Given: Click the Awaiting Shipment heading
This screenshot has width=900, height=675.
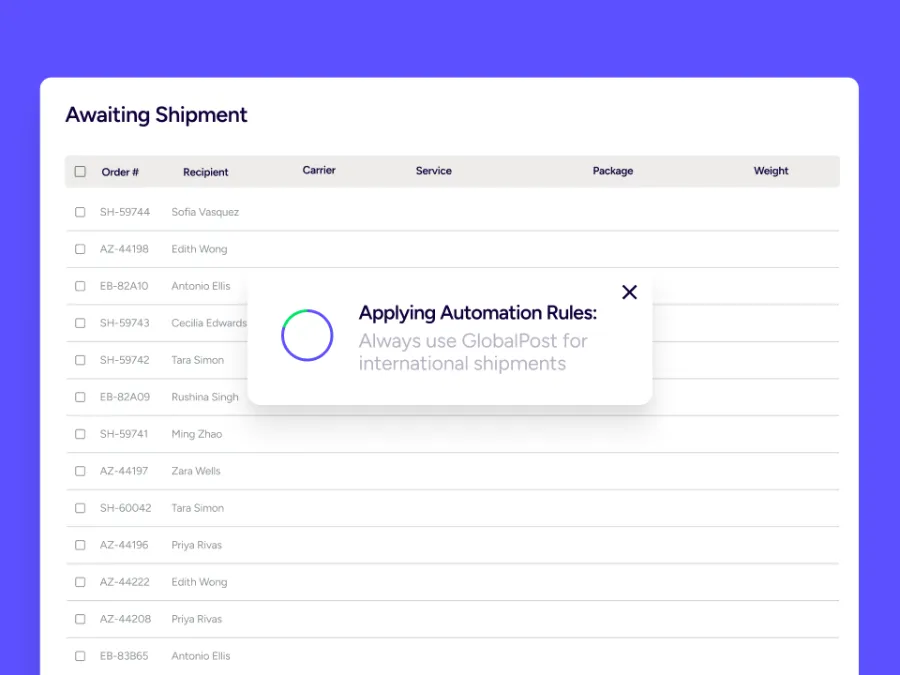Looking at the screenshot, I should click(x=156, y=115).
